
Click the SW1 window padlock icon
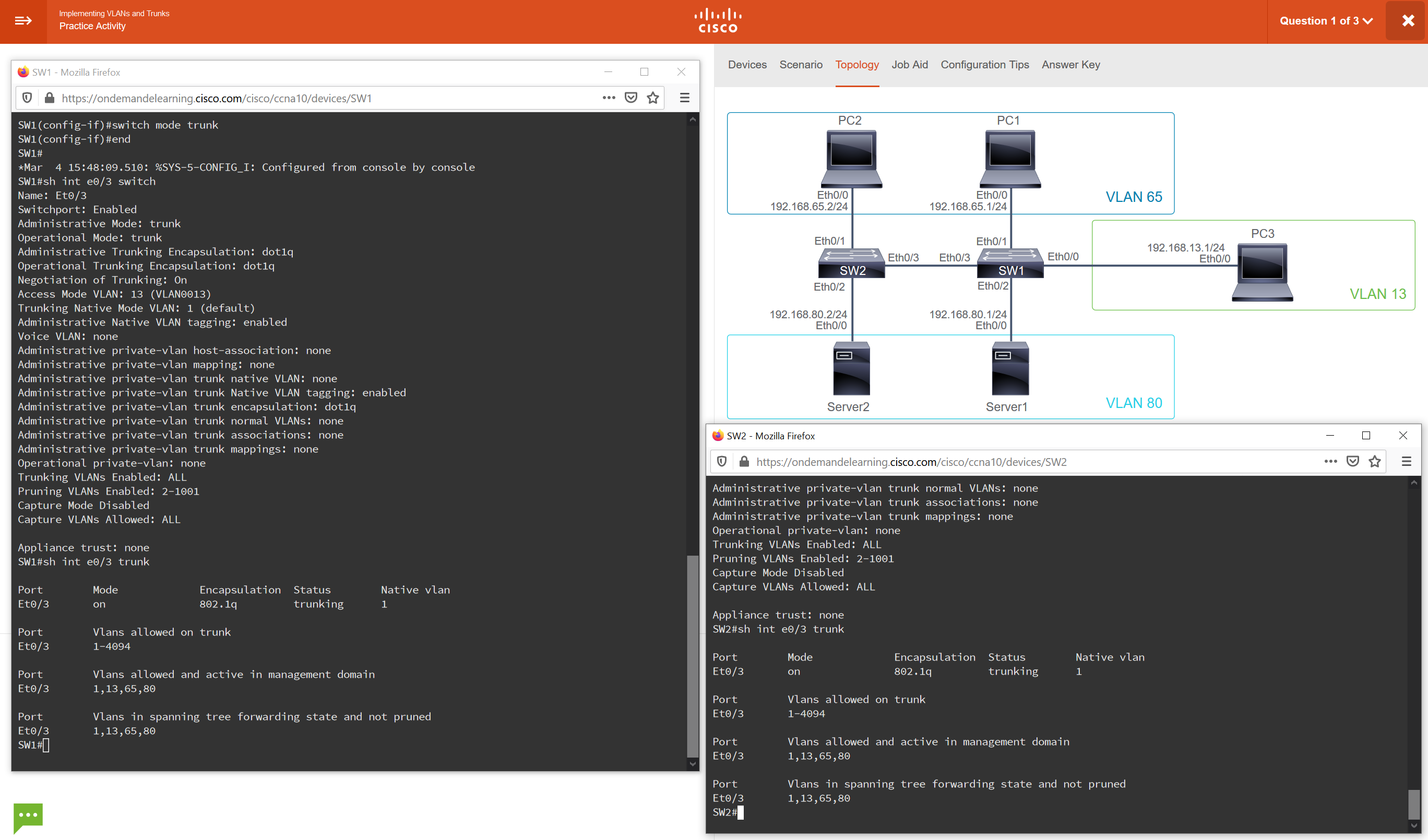(x=50, y=98)
